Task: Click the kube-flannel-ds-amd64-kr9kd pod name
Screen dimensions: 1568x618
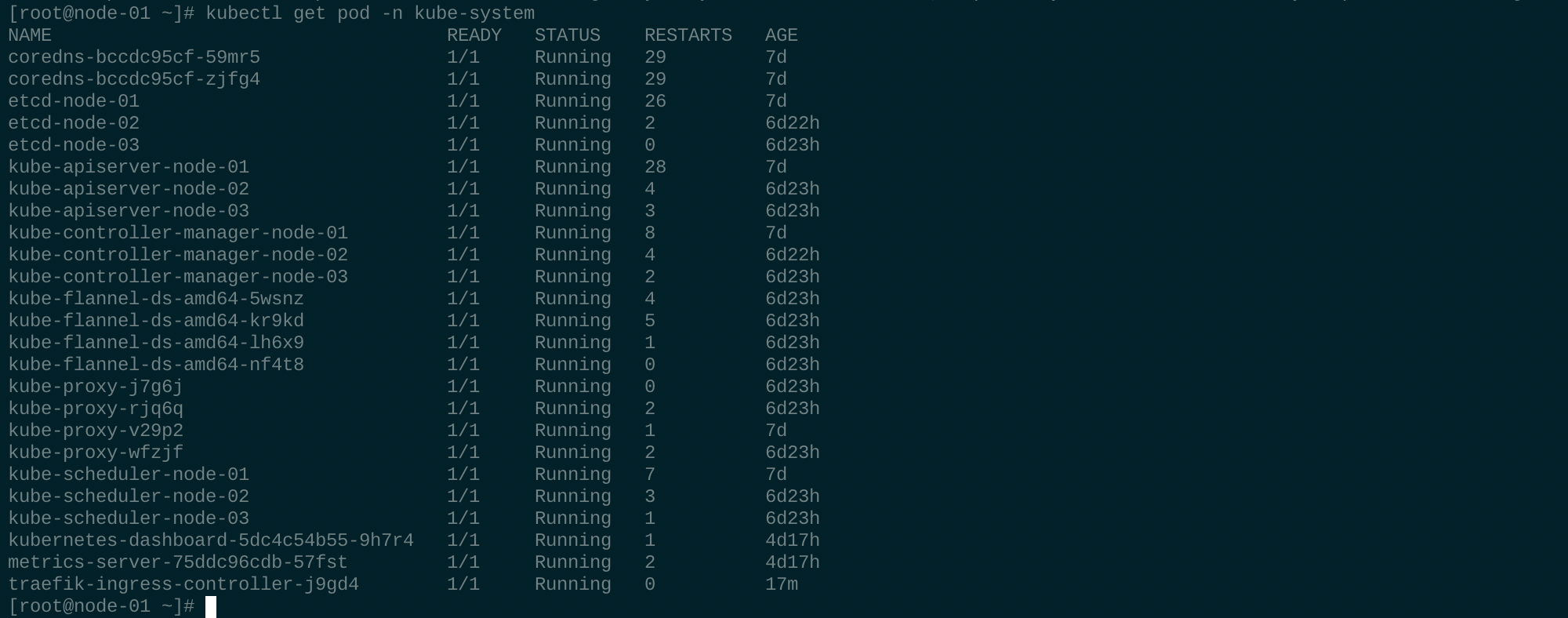Action: [x=156, y=321]
